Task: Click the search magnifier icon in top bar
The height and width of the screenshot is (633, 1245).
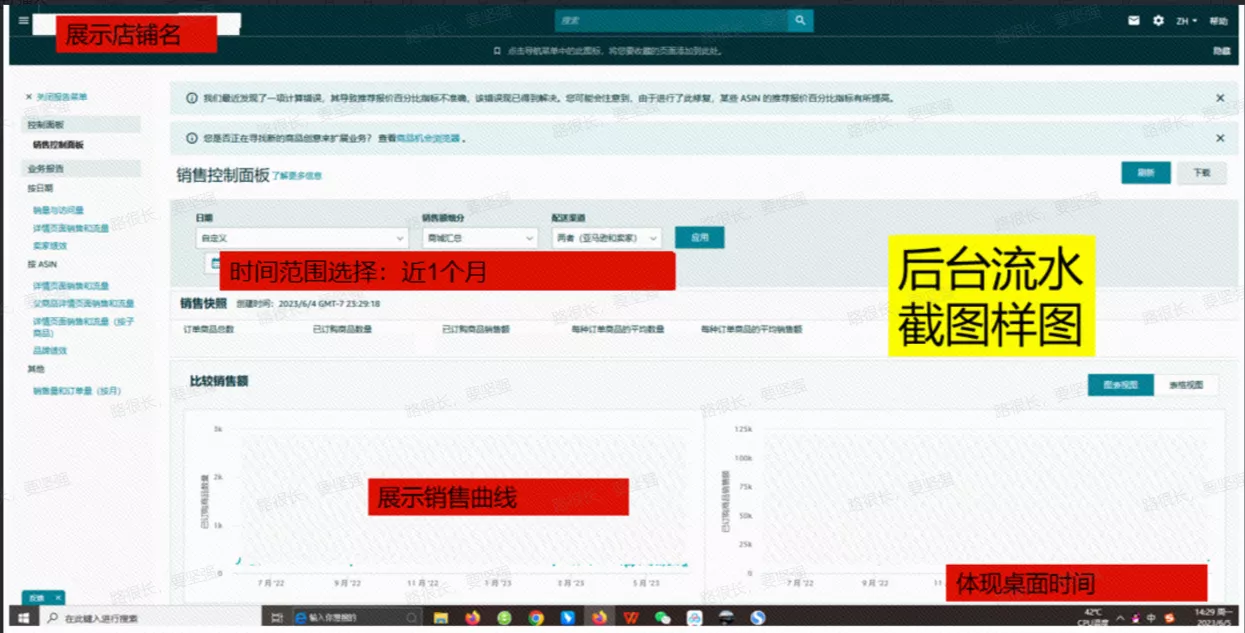Action: click(x=799, y=20)
